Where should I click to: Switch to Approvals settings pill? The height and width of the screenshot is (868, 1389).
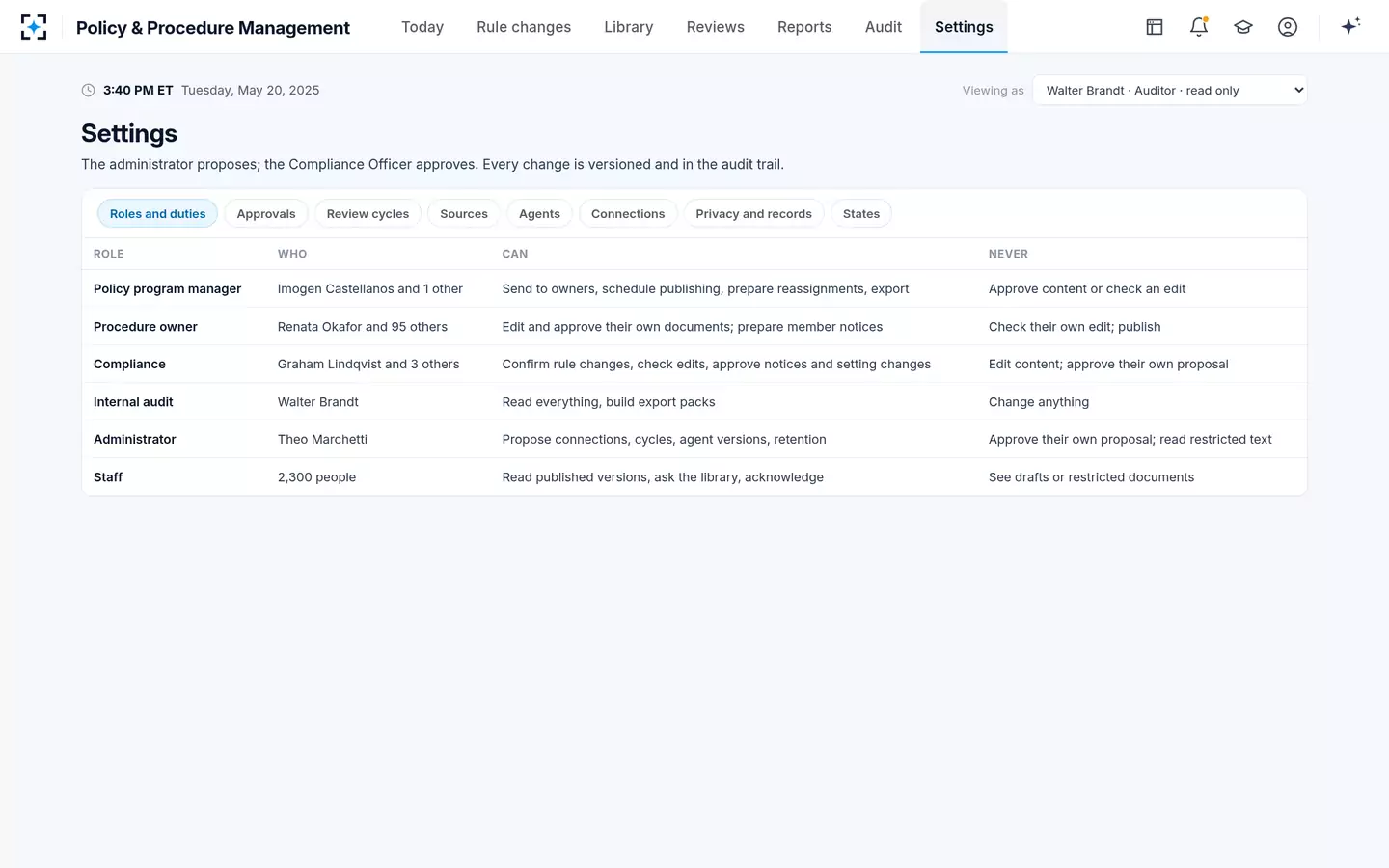tap(266, 213)
